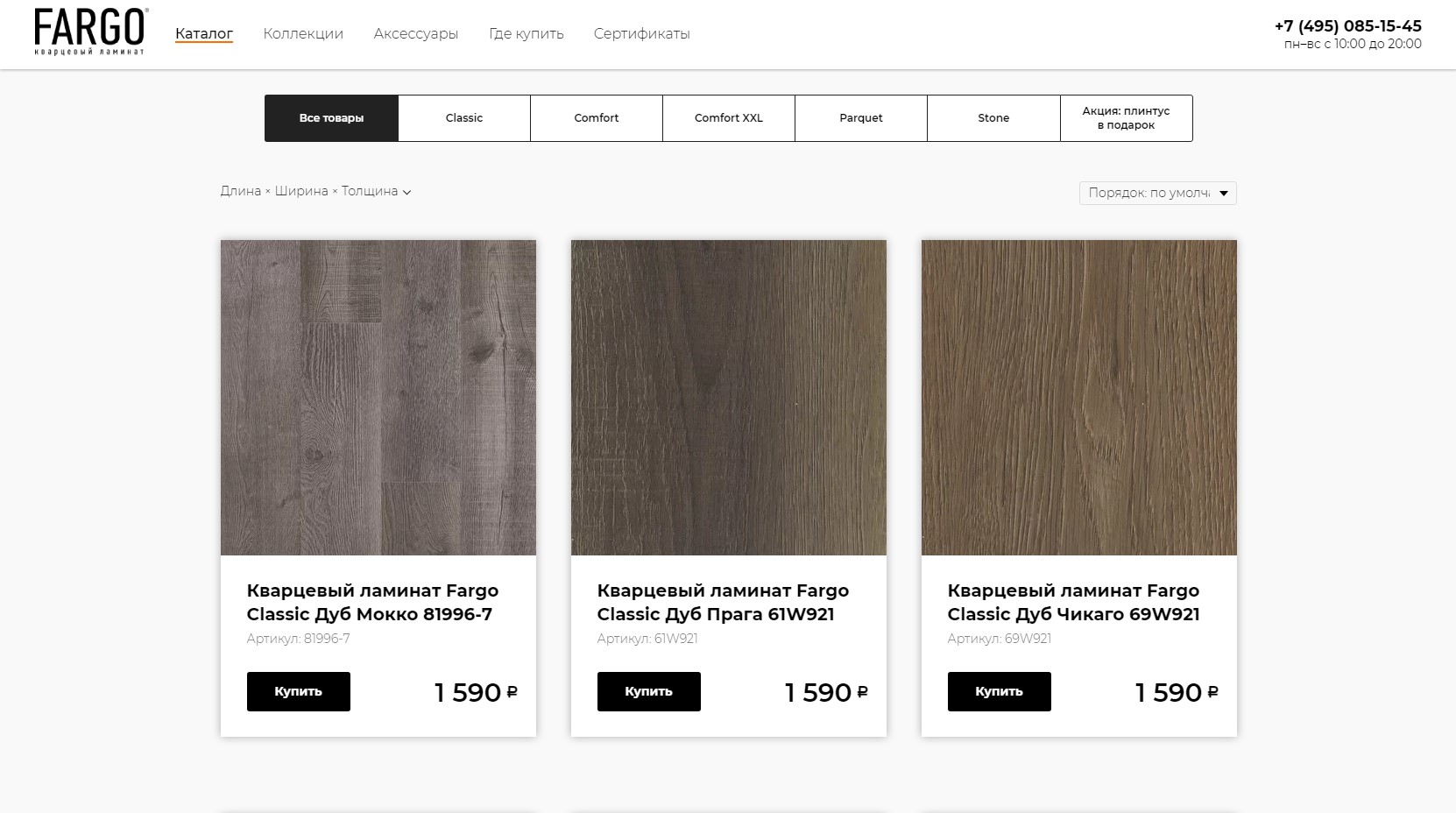Open the Сертификаты page
This screenshot has width=1456, height=813.
tap(642, 33)
